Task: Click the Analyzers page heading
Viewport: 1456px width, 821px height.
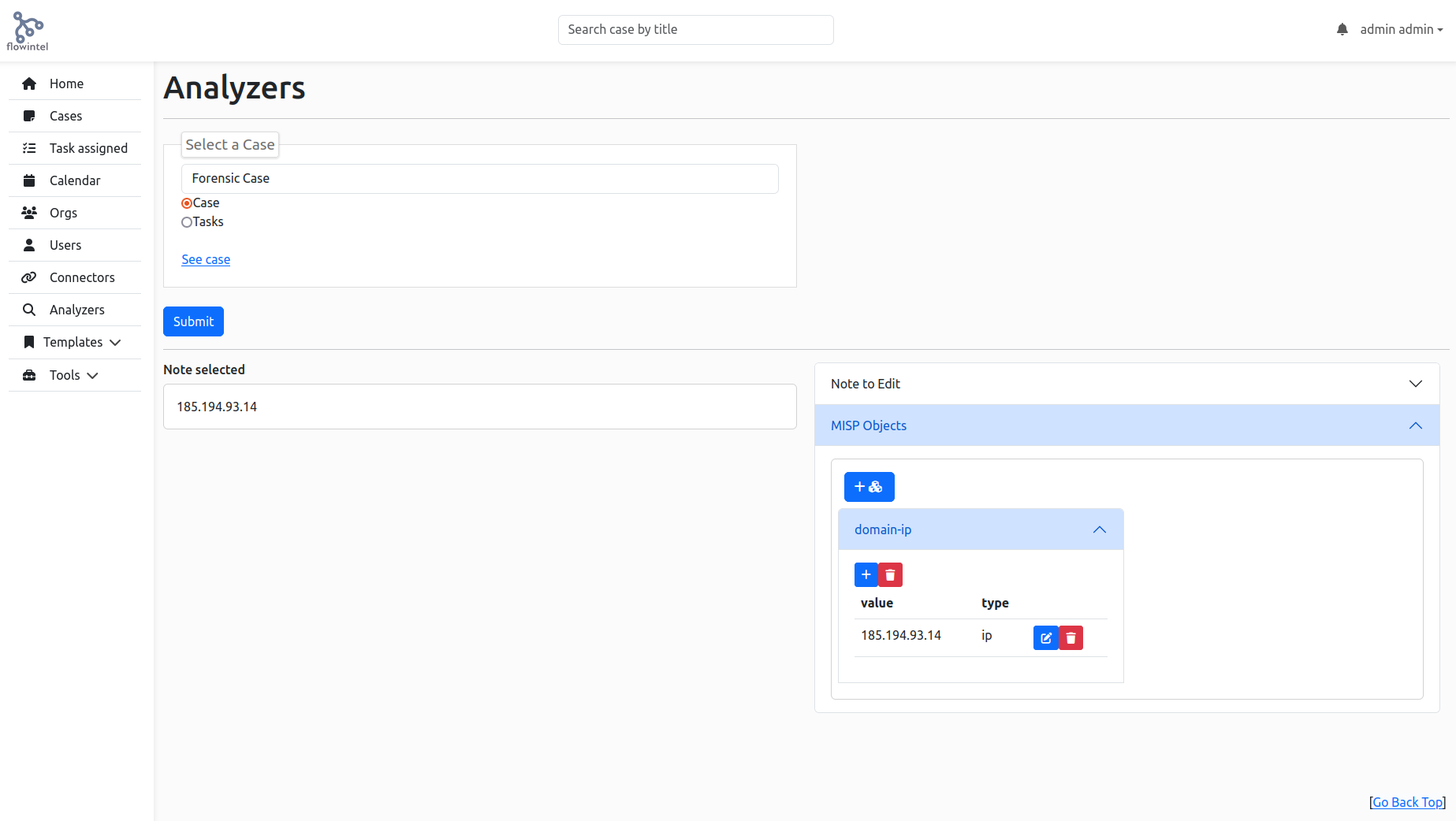Action: click(234, 87)
